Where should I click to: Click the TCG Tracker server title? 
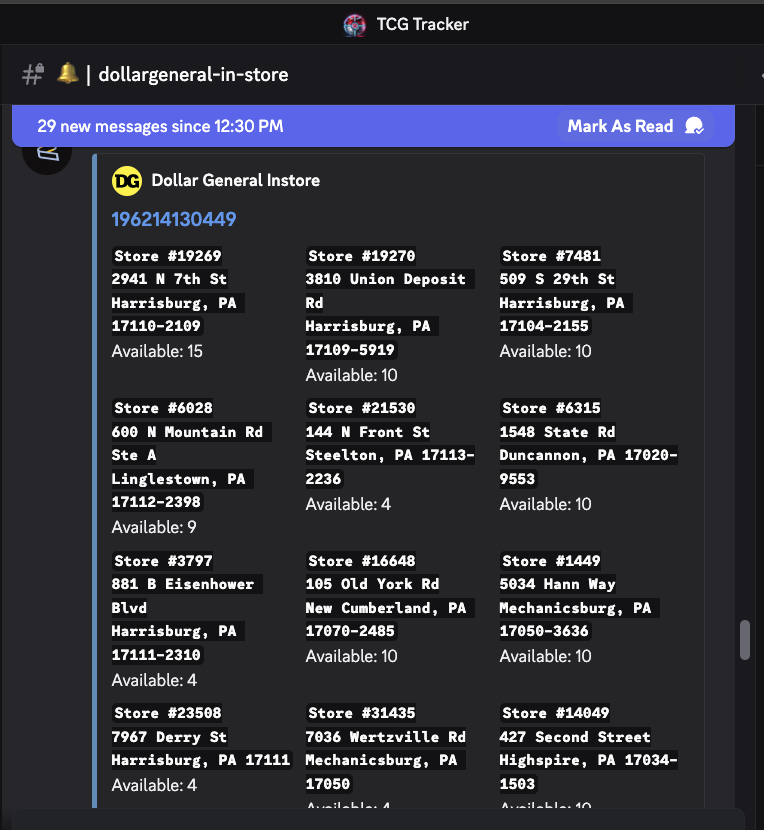click(x=423, y=24)
